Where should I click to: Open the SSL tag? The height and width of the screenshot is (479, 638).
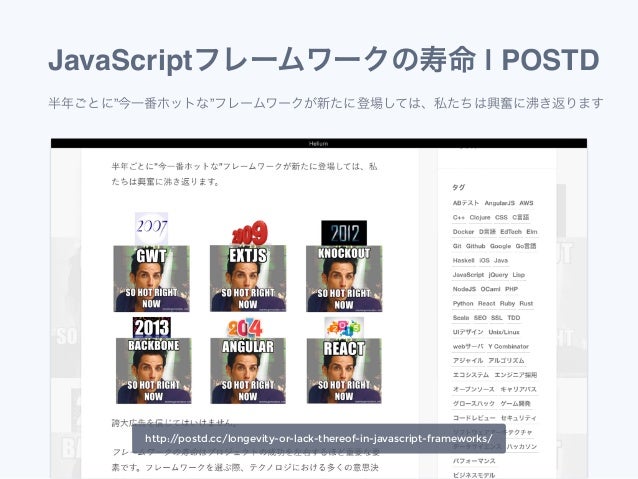[x=497, y=317]
